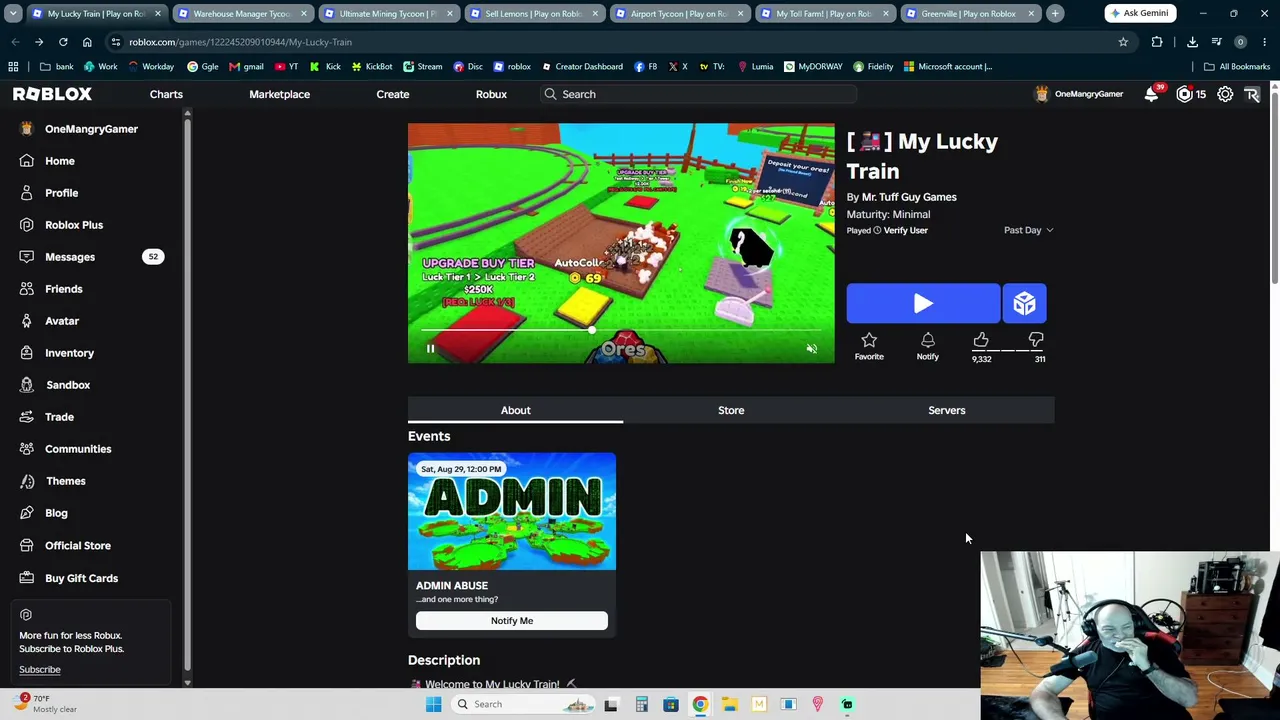Open a new browser tab
The width and height of the screenshot is (1280, 720).
tap(1055, 14)
